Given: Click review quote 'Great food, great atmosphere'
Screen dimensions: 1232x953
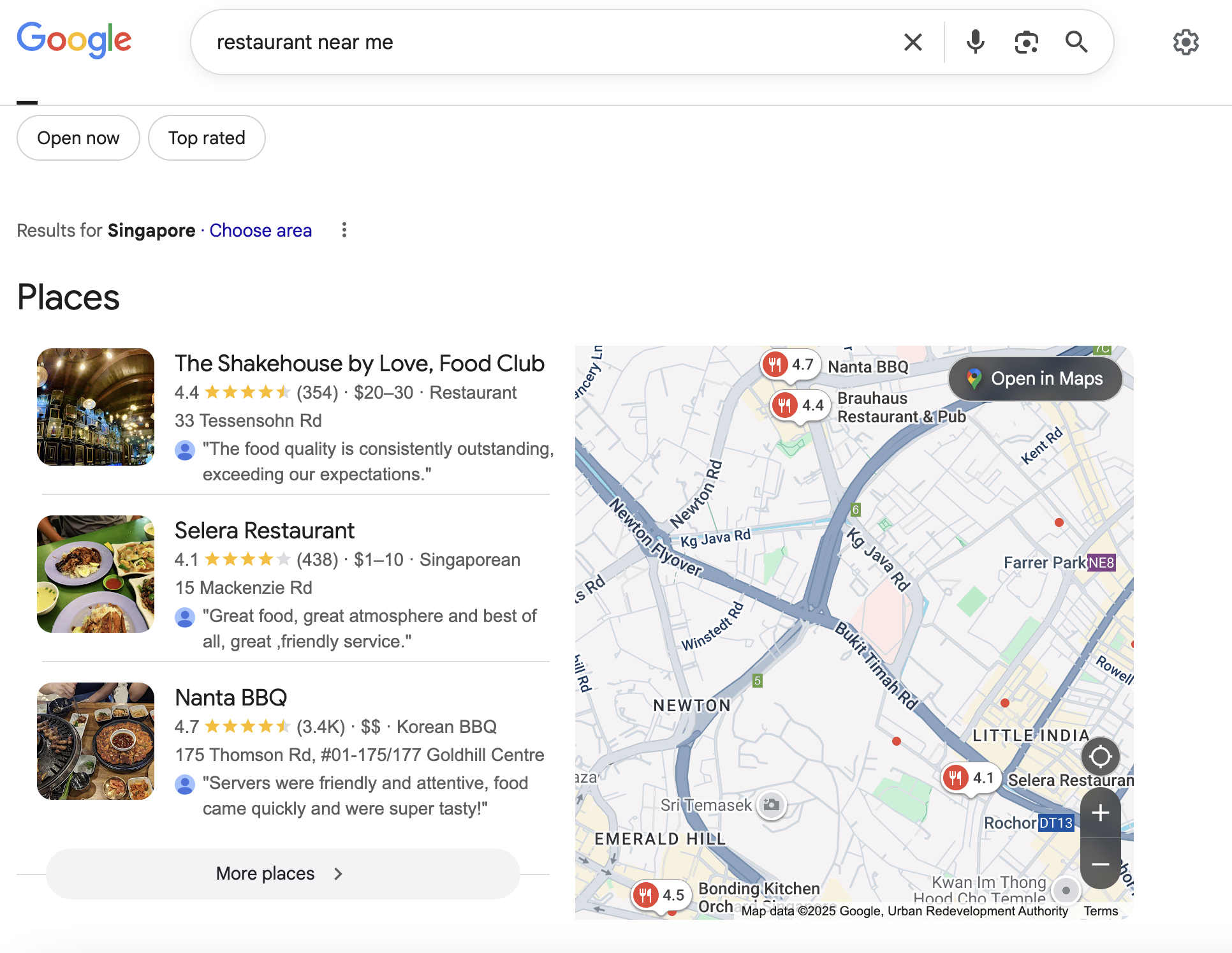Looking at the screenshot, I should (x=370, y=629).
